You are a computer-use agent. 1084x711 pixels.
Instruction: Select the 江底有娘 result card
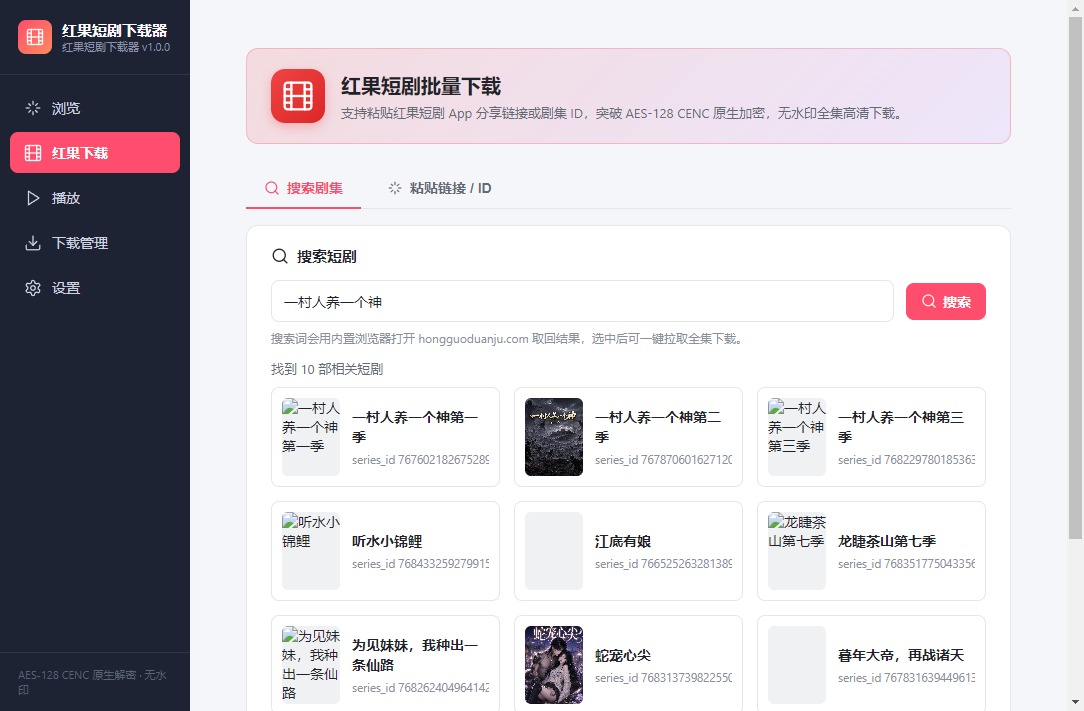(628, 551)
